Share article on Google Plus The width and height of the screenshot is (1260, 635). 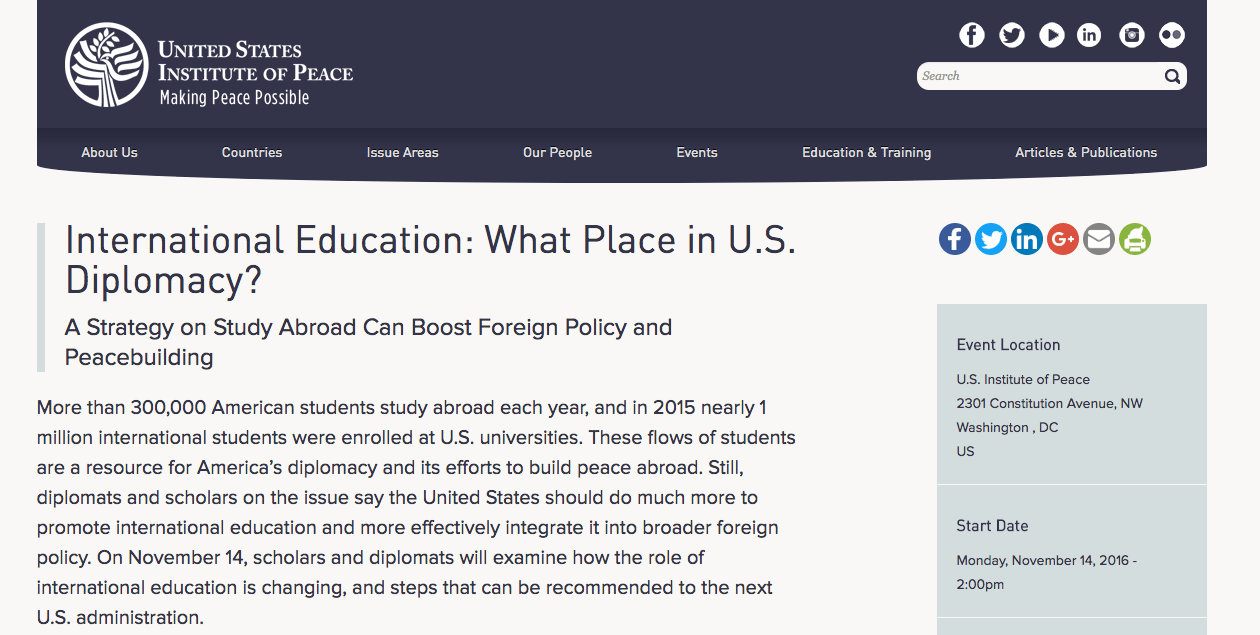tap(1063, 239)
